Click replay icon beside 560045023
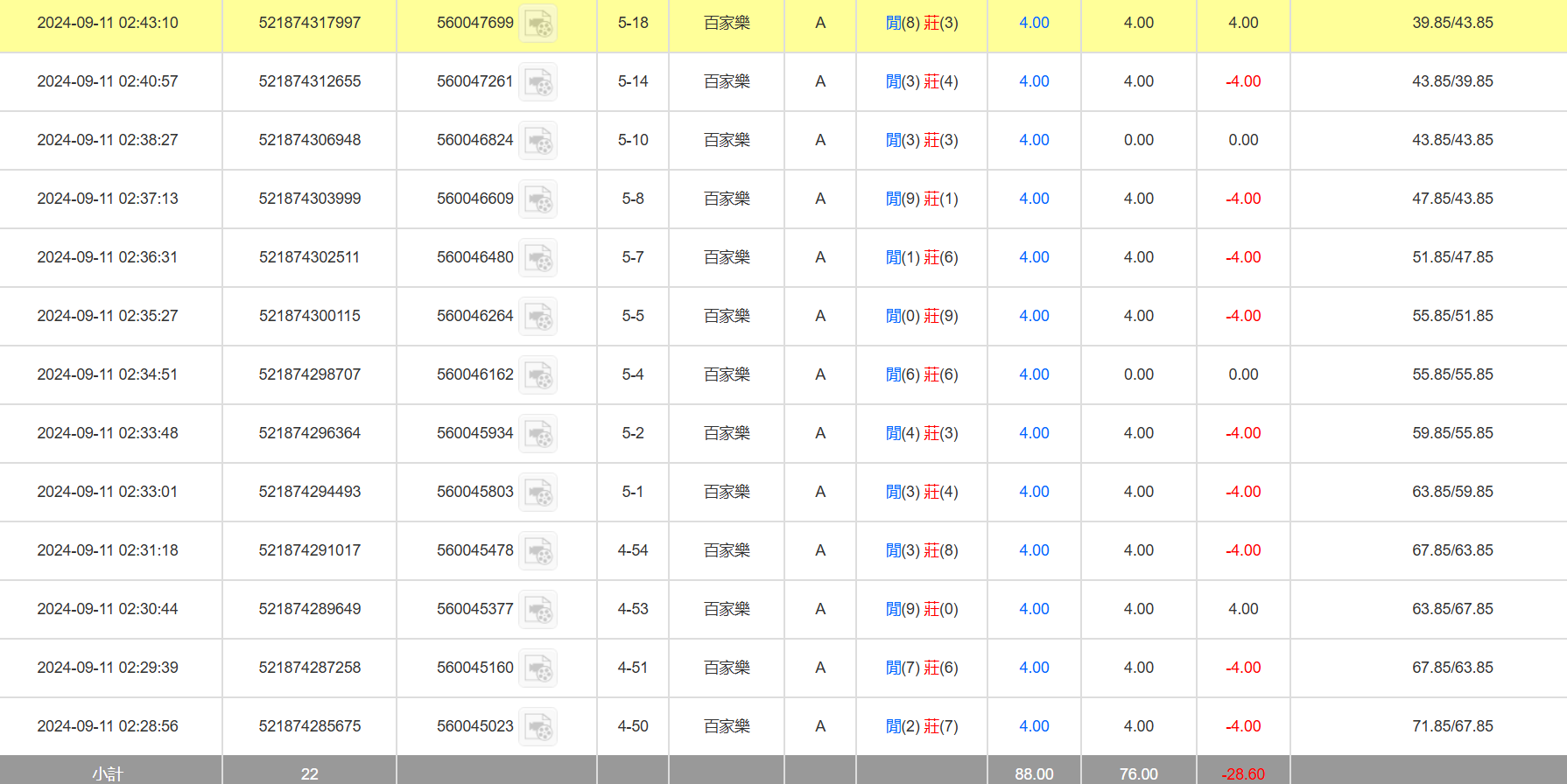 coord(538,727)
